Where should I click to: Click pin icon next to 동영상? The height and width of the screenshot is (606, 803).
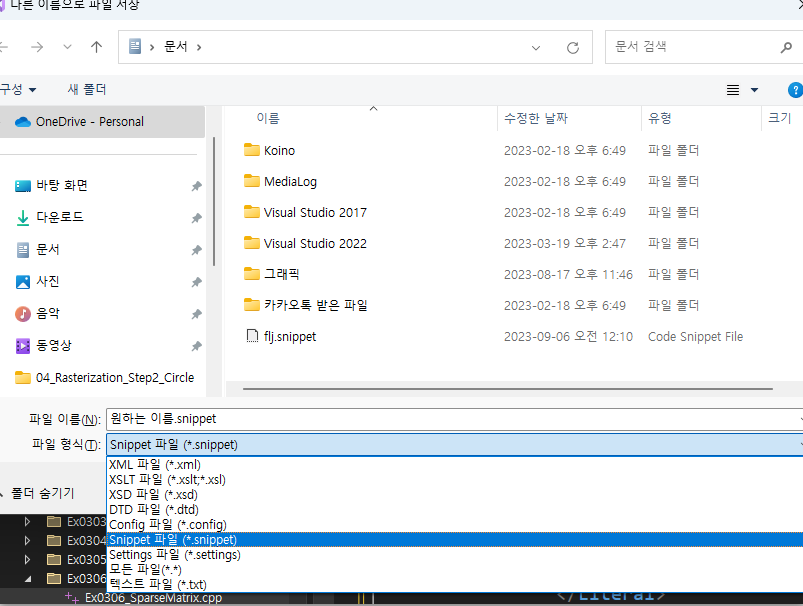[x=197, y=346]
